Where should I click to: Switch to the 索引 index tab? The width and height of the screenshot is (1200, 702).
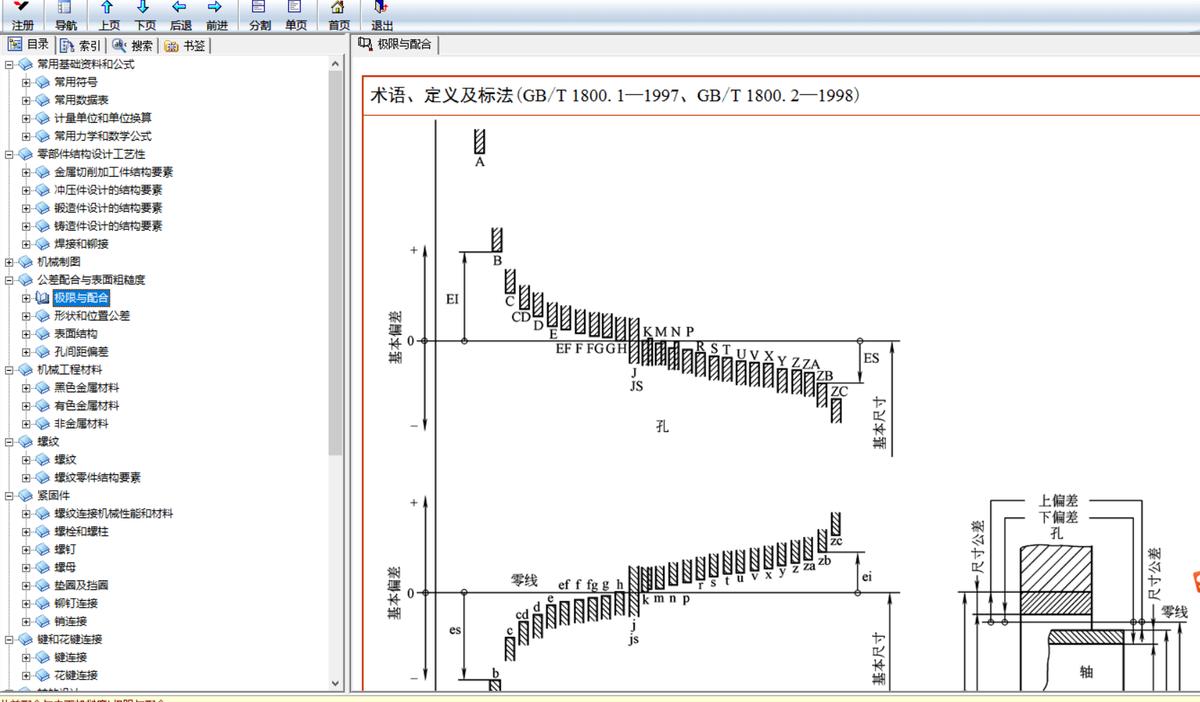pyautogui.click(x=80, y=45)
